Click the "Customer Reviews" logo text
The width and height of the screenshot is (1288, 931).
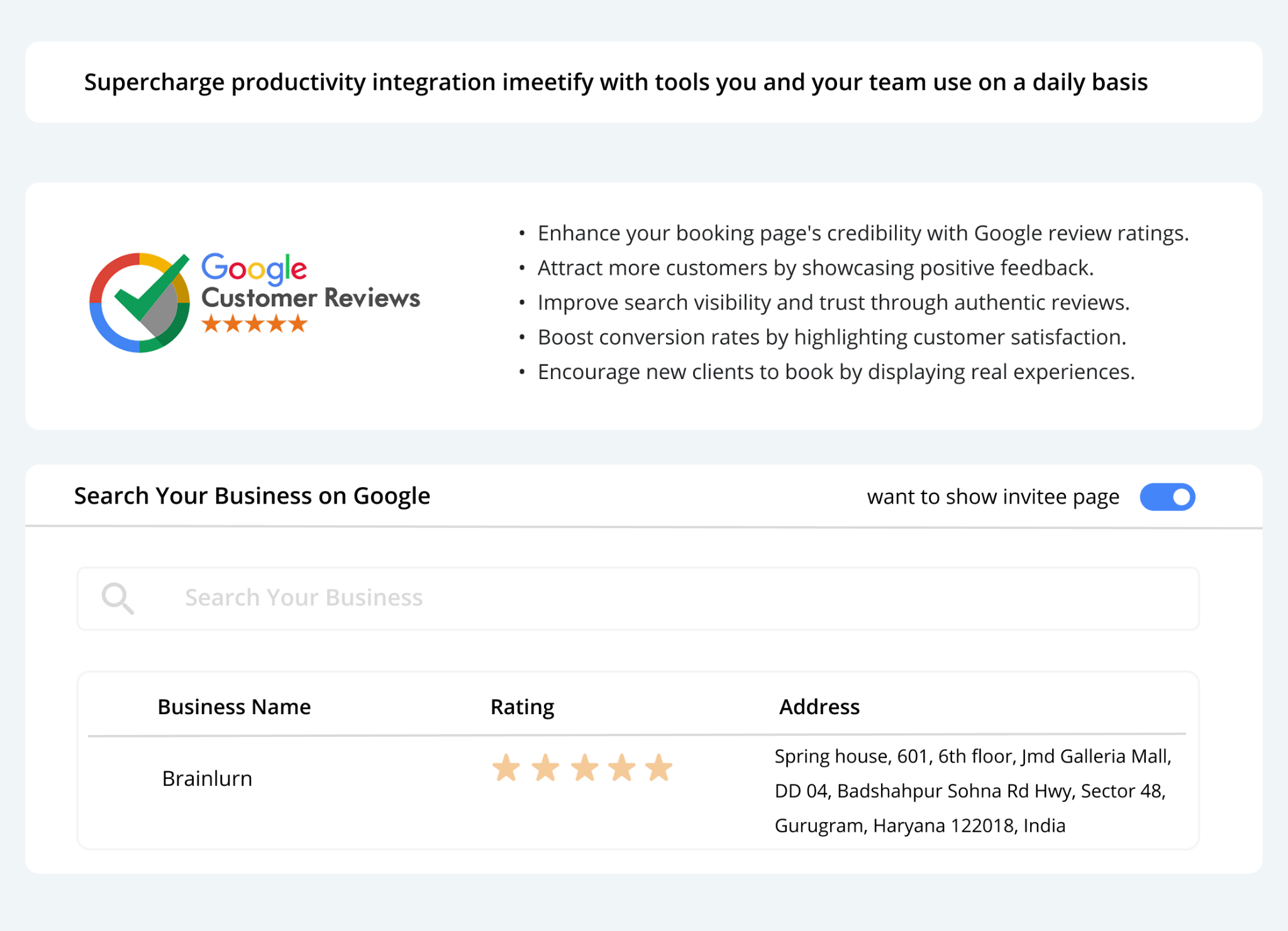[x=311, y=298]
